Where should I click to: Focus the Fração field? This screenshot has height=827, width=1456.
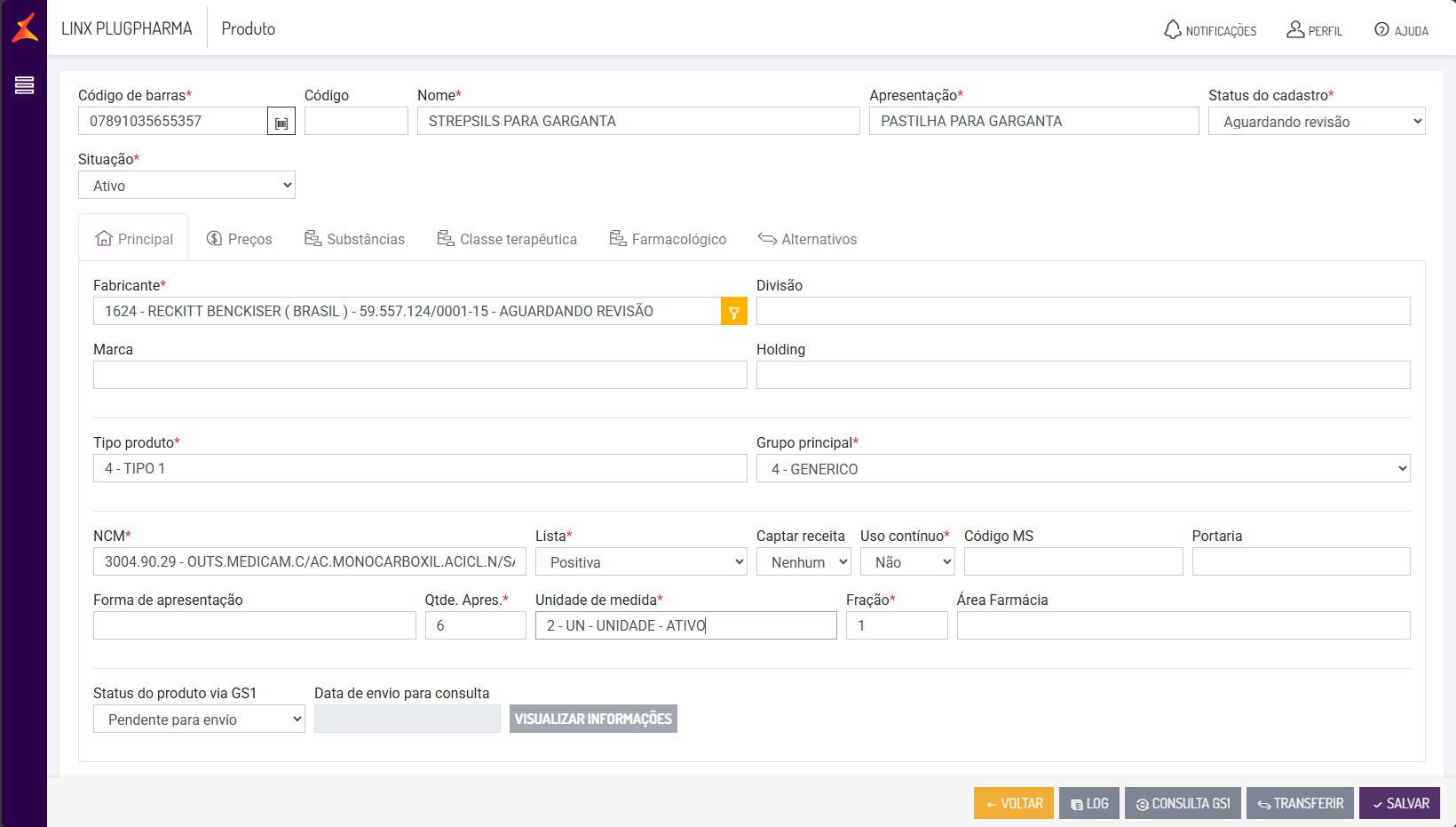click(897, 625)
